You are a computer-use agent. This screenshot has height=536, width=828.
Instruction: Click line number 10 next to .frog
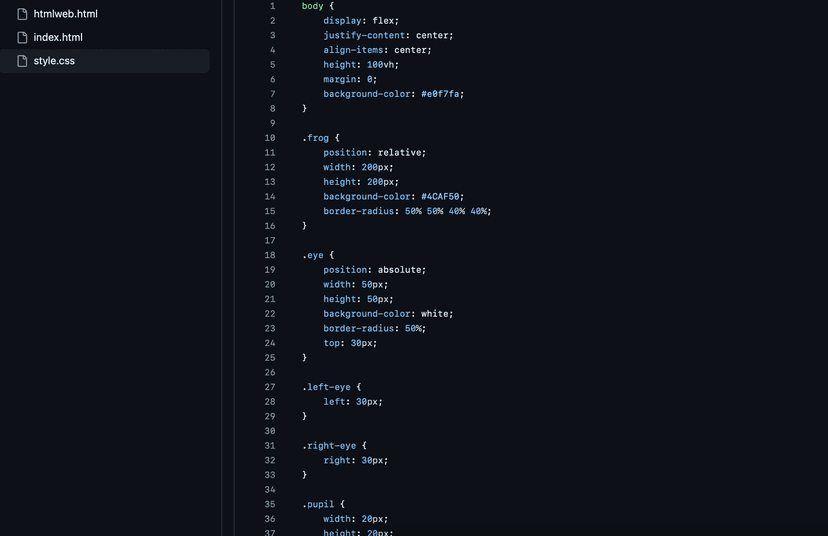pyautogui.click(x=270, y=138)
